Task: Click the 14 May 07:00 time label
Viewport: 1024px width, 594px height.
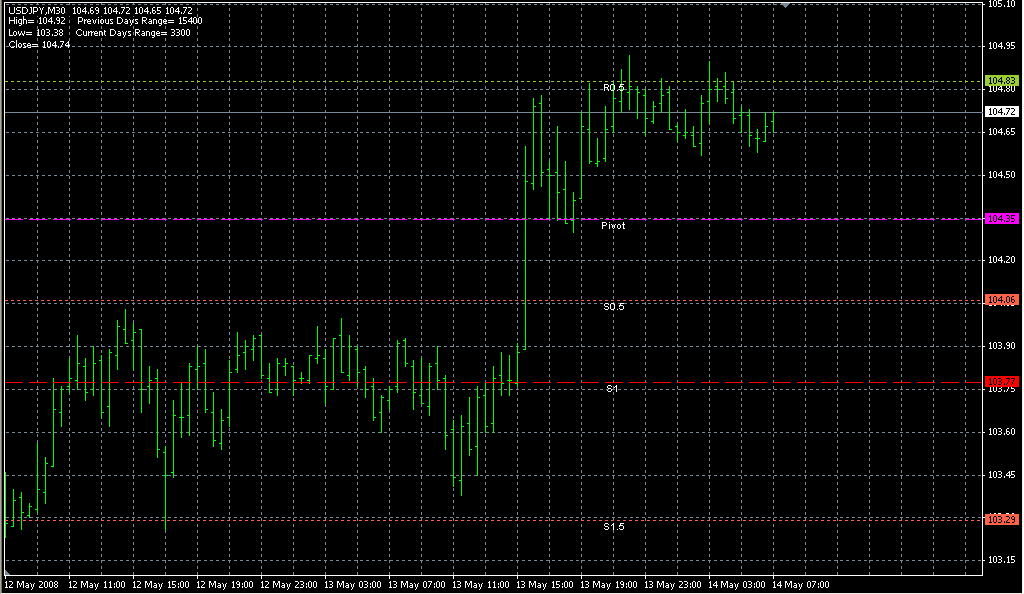Action: click(x=801, y=584)
